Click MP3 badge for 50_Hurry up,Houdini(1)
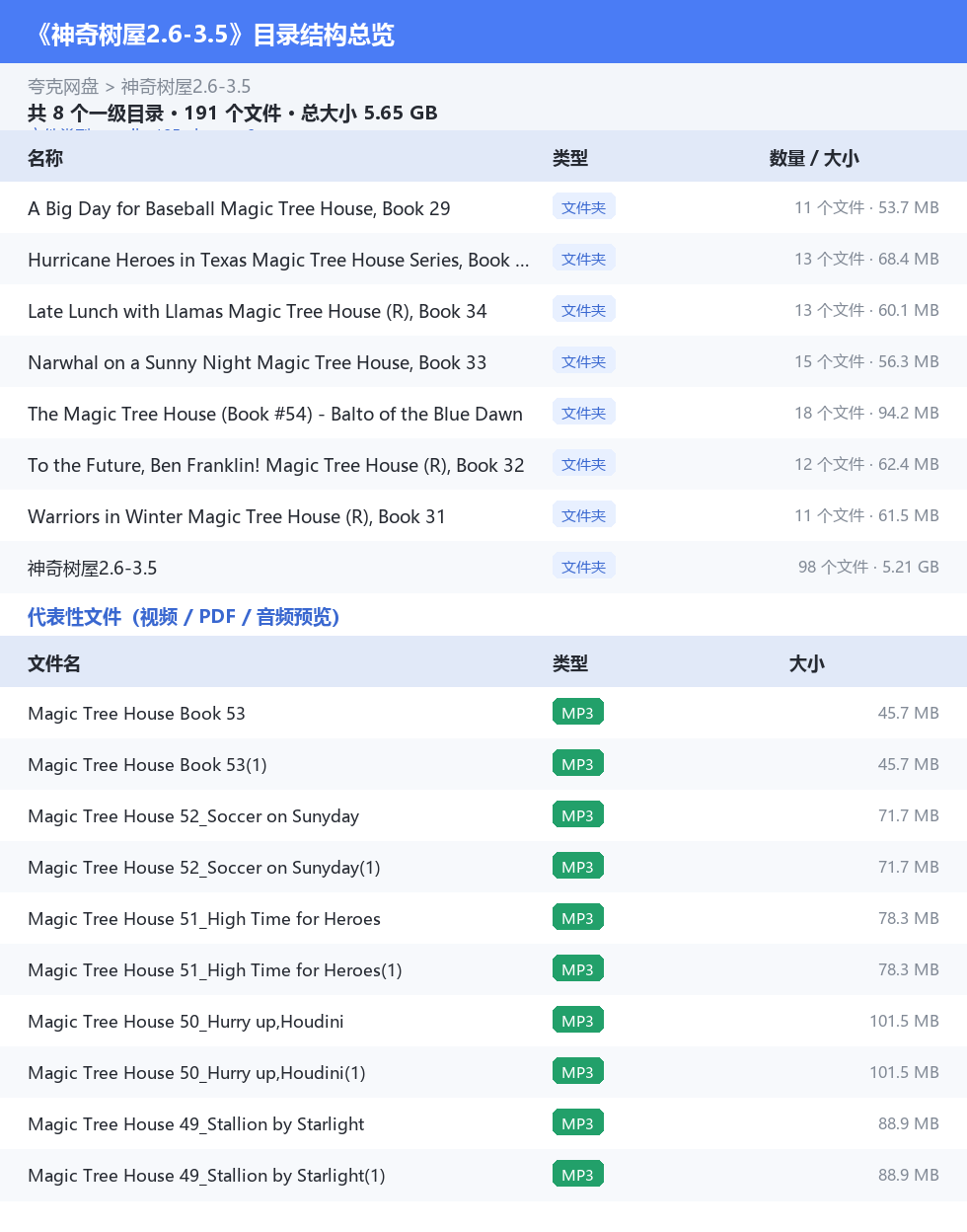The image size is (967, 1232). 578,1072
